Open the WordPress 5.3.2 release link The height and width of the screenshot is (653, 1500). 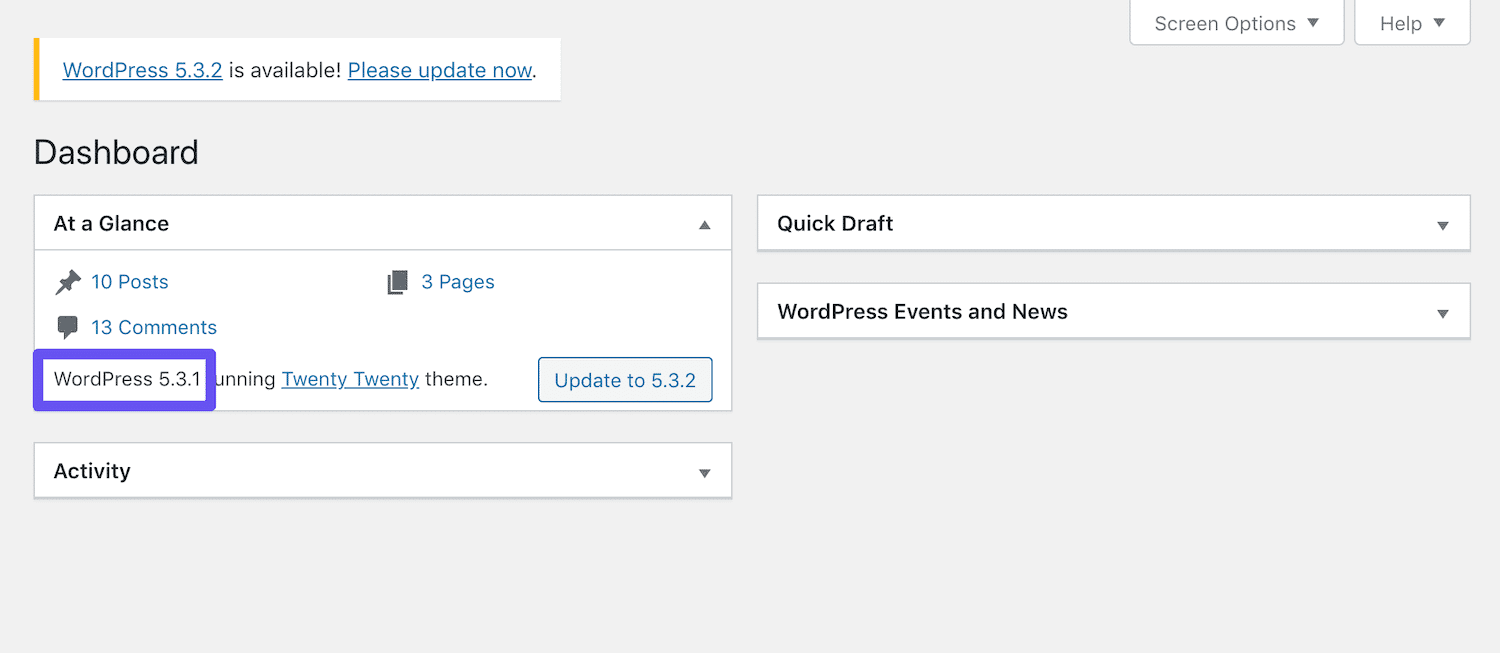pos(142,70)
